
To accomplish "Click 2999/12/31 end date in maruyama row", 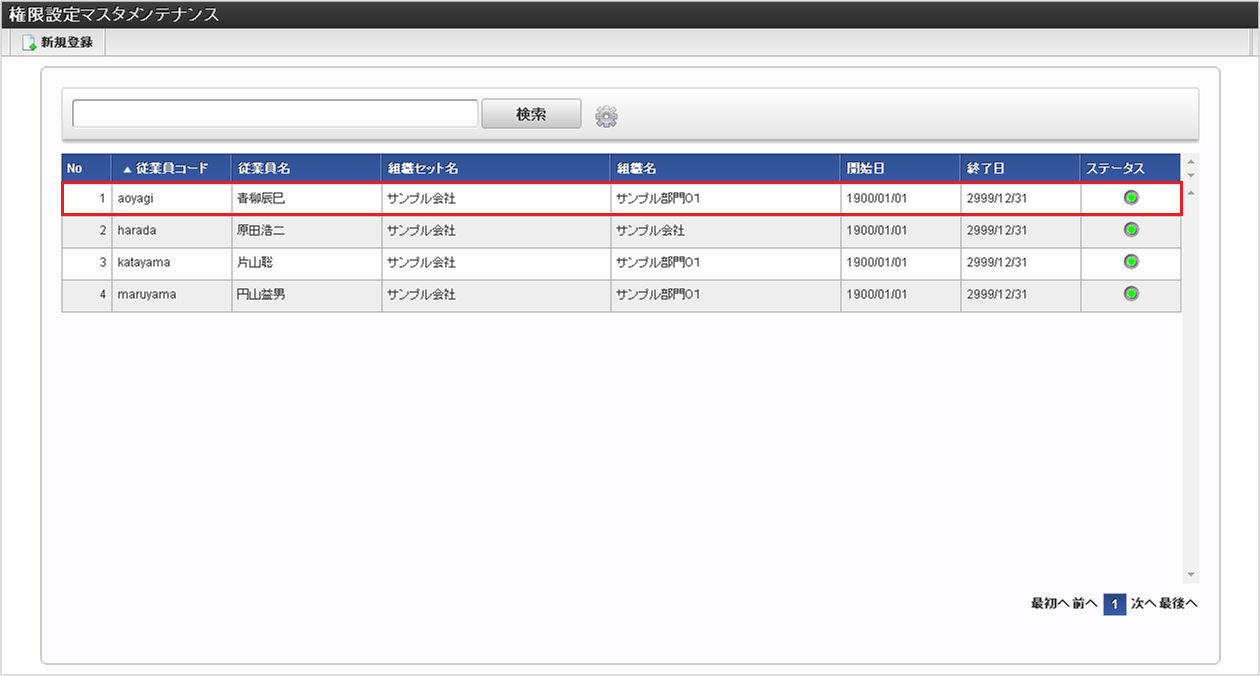I will pyautogui.click(x=997, y=294).
